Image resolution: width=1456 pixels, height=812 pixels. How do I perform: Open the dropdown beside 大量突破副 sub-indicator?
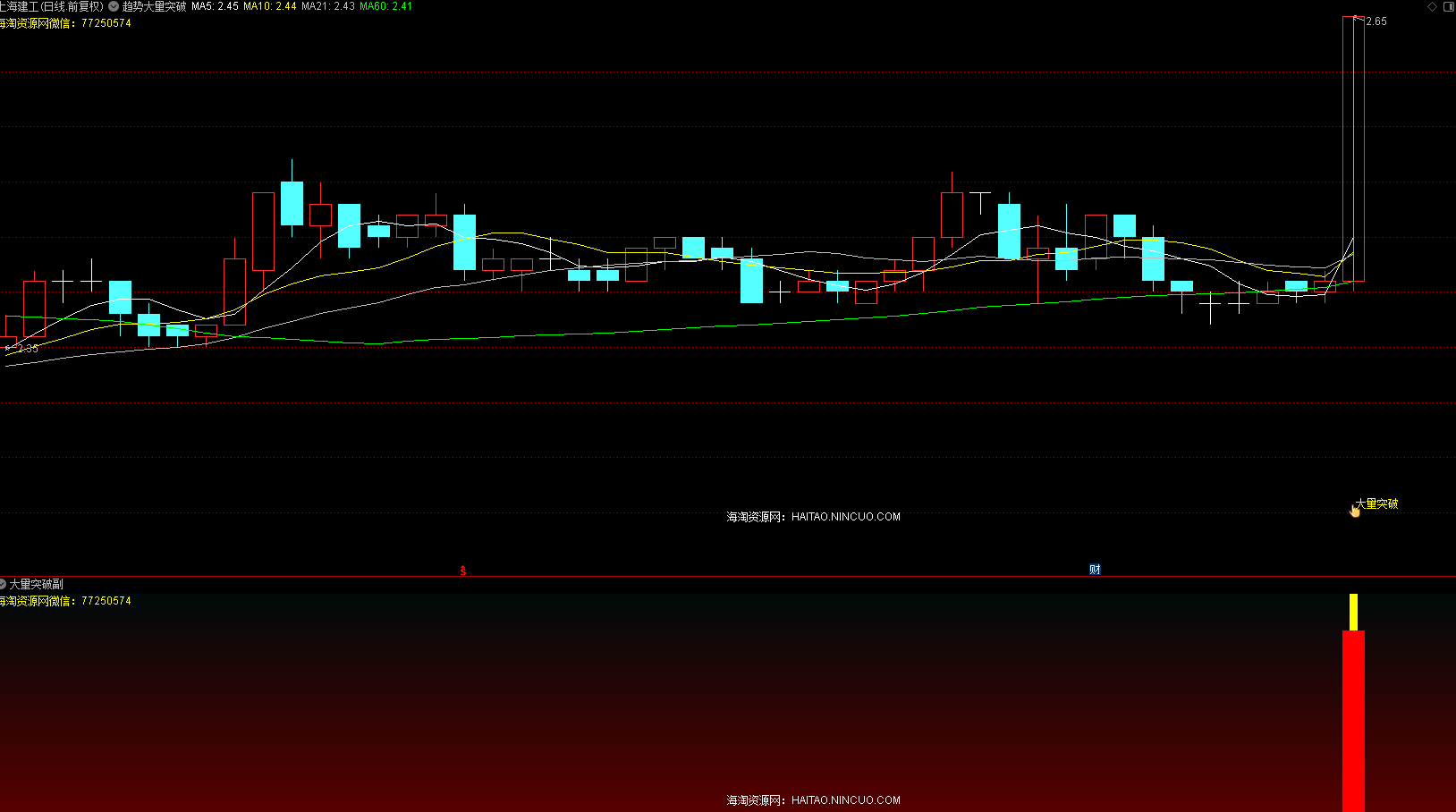[3, 584]
